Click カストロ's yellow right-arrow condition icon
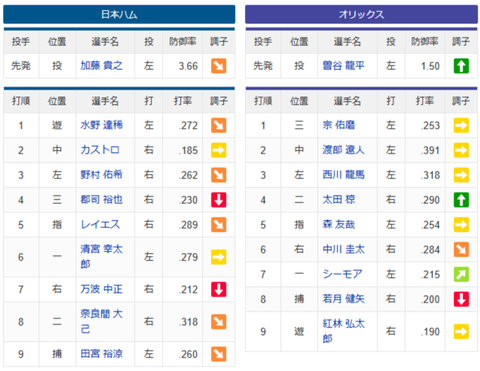480x371 pixels. coord(219,150)
